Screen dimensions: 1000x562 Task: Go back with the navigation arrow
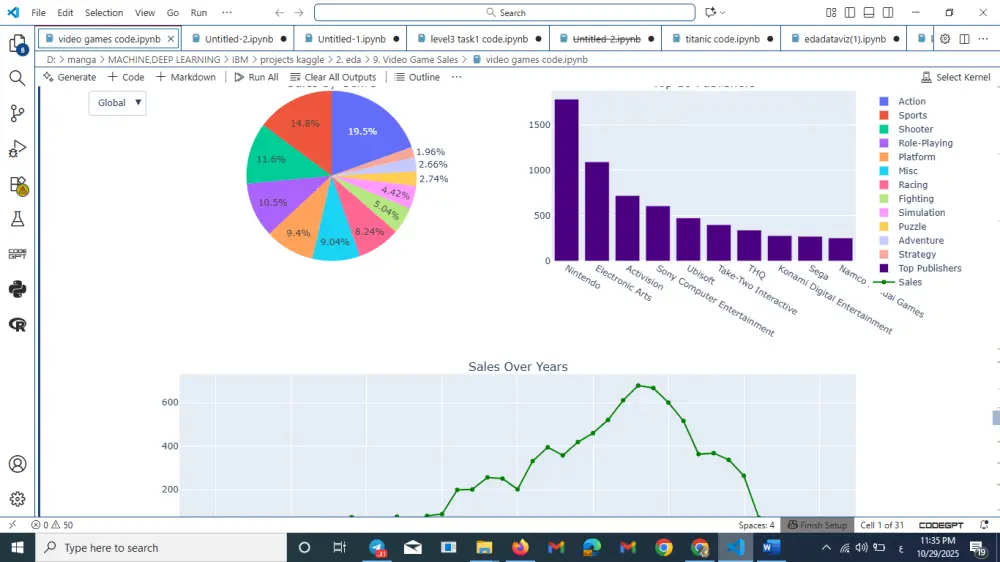coord(279,13)
